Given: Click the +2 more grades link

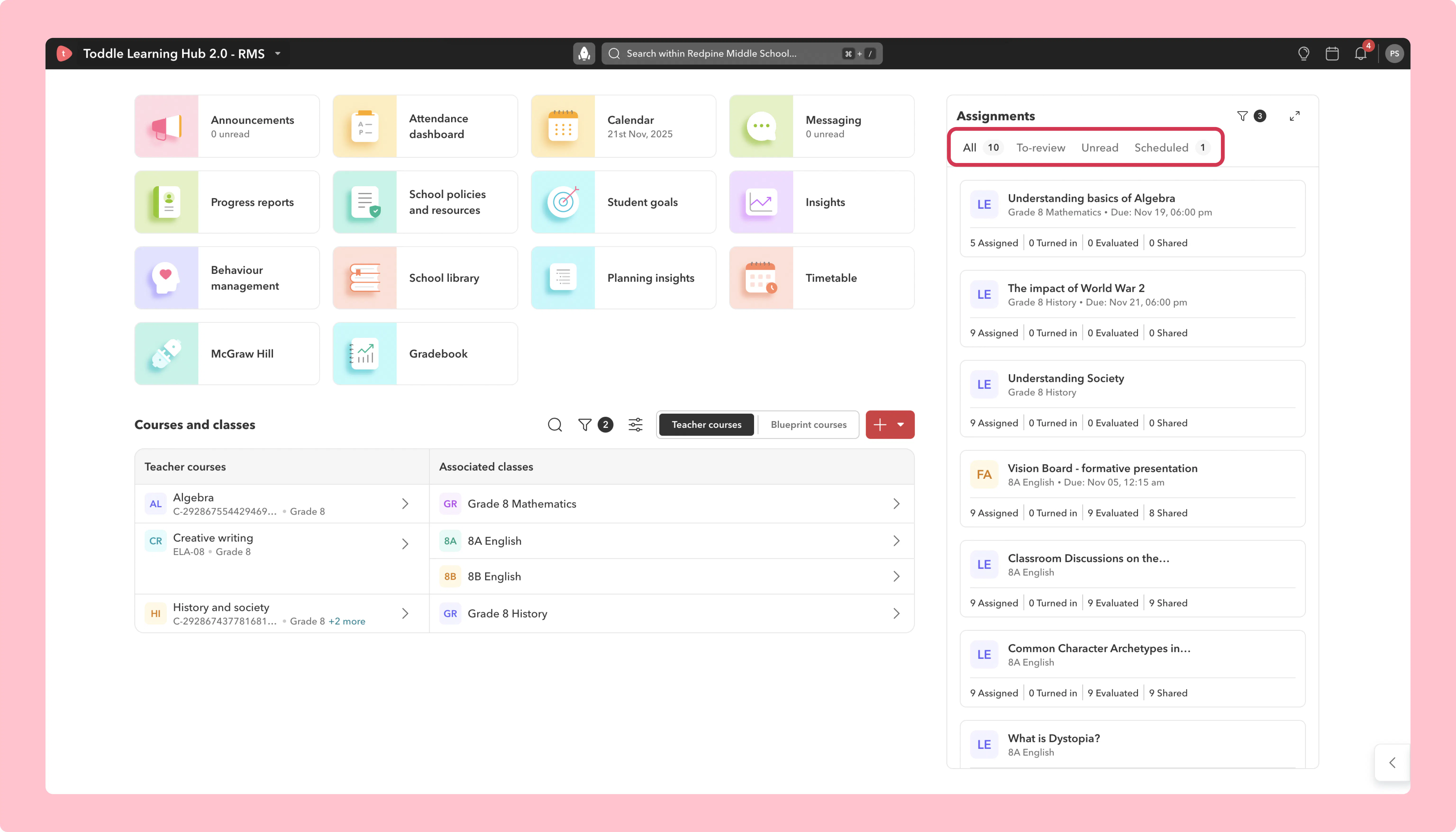Looking at the screenshot, I should (x=347, y=621).
